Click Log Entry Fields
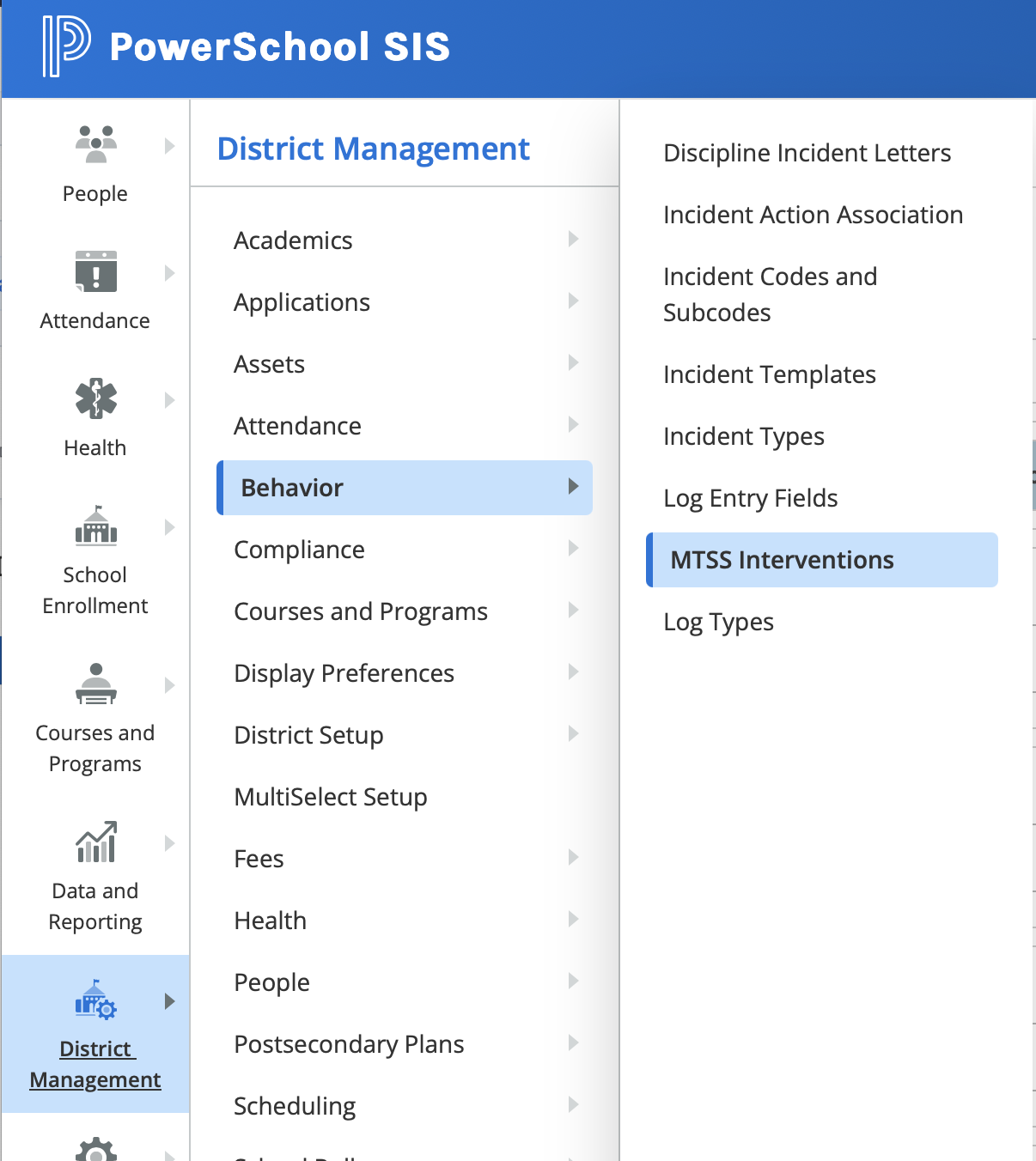Screen dimensions: 1036x1161 coord(750,497)
